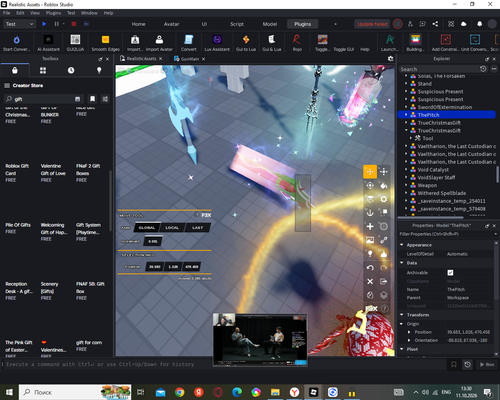This screenshot has height=400, width=500.
Task: Select Withered Spellblade in Explorer
Action: pyautogui.click(x=442, y=193)
